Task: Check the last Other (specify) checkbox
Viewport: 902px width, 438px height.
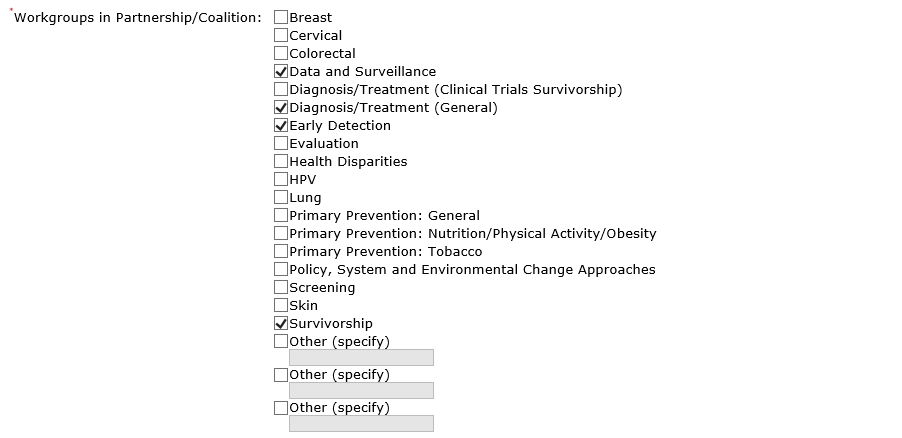Action: pos(281,408)
